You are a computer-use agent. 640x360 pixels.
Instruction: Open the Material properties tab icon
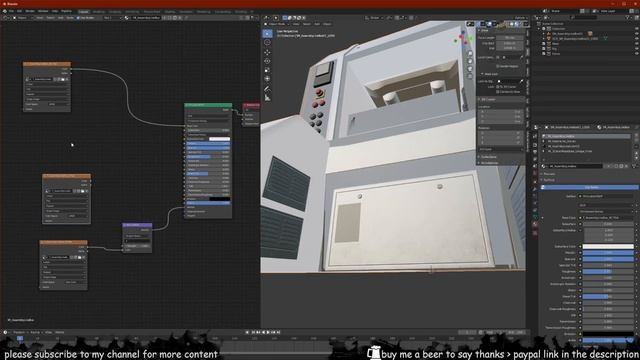[x=535, y=224]
